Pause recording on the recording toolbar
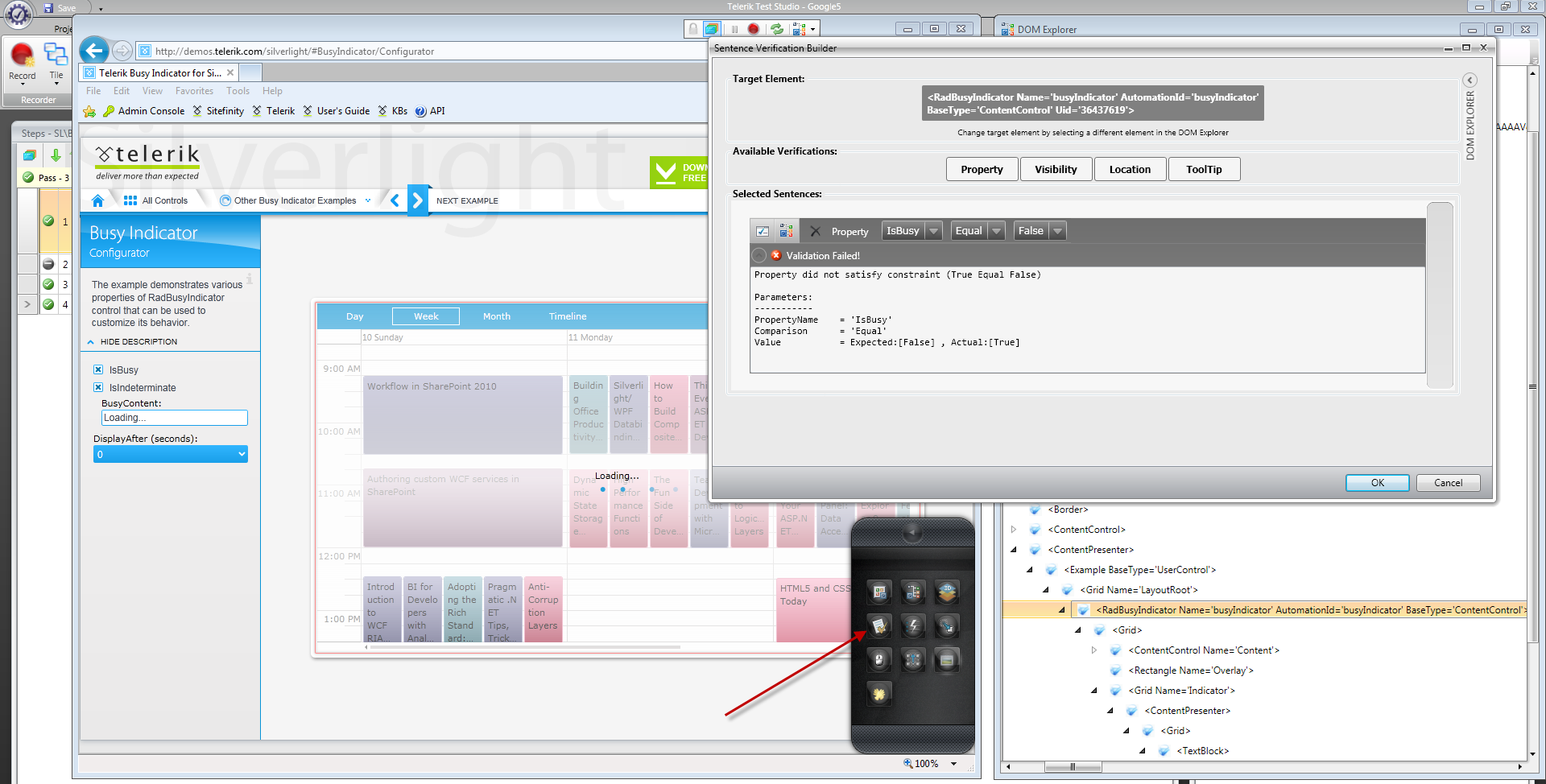The width and height of the screenshot is (1546, 784). click(734, 29)
